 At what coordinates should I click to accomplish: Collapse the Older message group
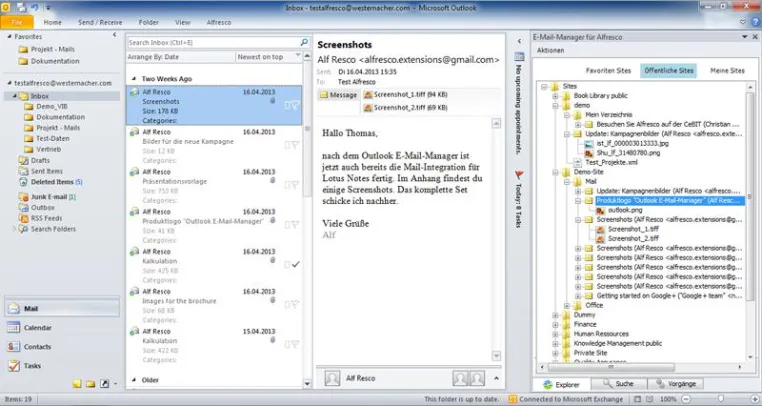pyautogui.click(x=134, y=380)
